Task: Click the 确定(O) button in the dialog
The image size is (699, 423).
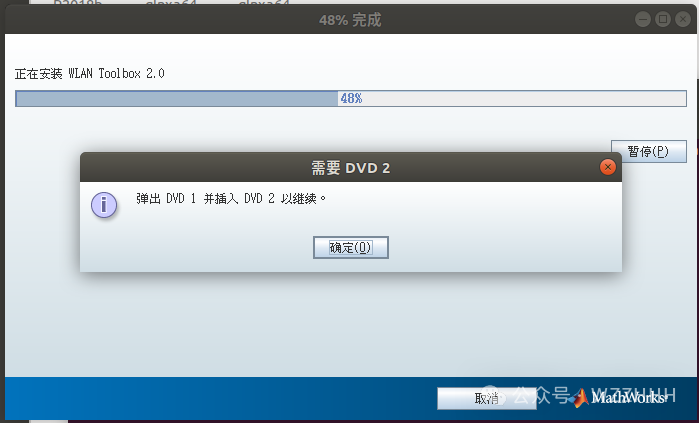Action: [x=351, y=247]
